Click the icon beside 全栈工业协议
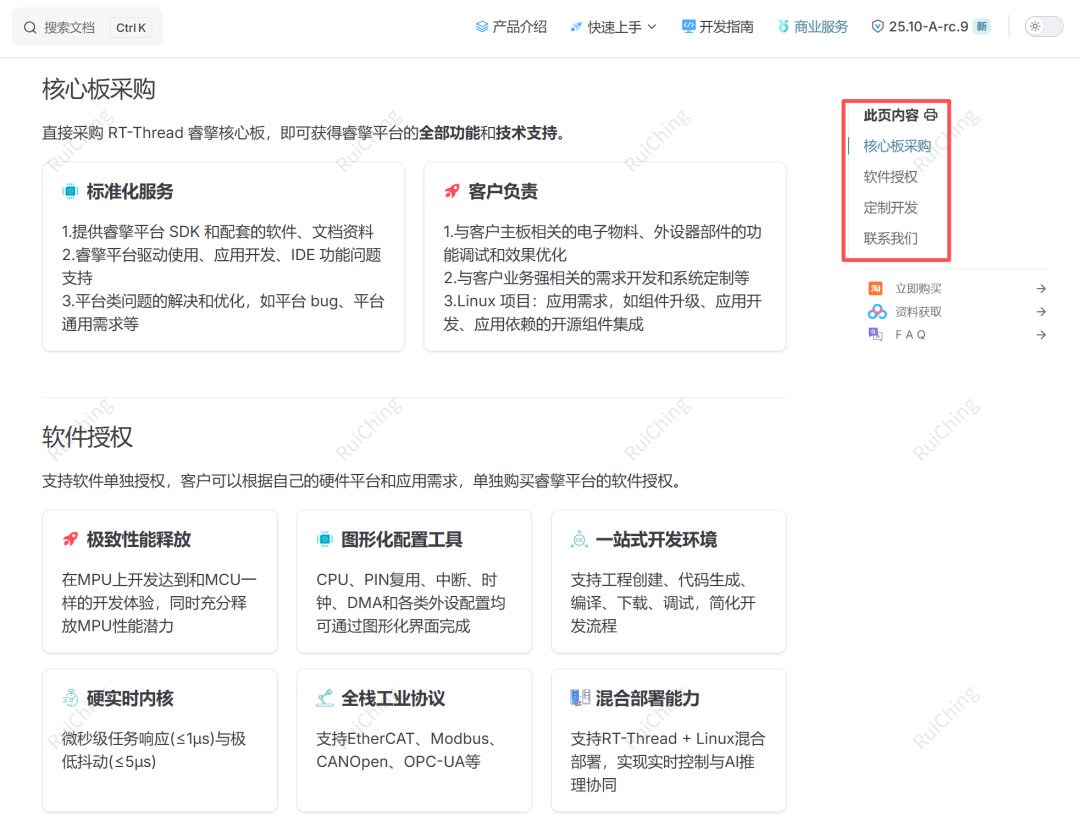 click(324, 698)
